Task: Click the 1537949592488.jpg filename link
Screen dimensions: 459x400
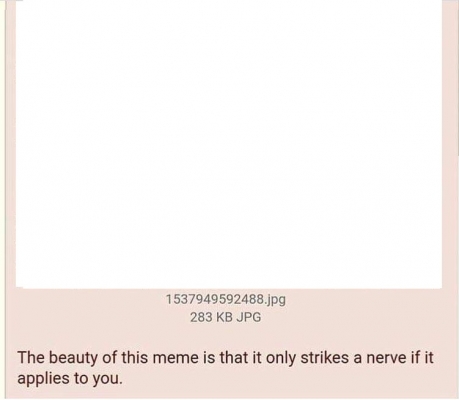Action: (226, 299)
